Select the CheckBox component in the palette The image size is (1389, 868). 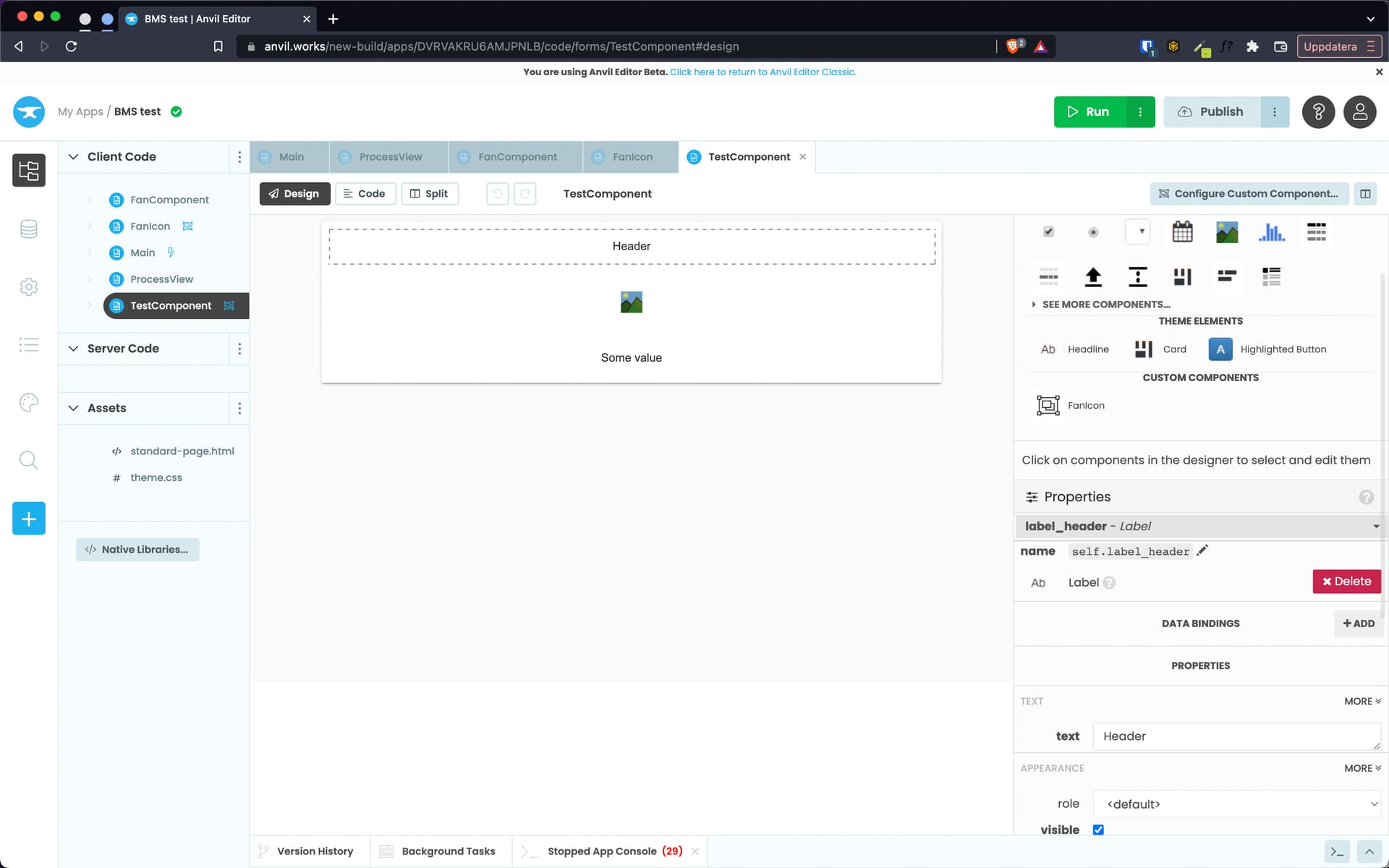[1048, 231]
